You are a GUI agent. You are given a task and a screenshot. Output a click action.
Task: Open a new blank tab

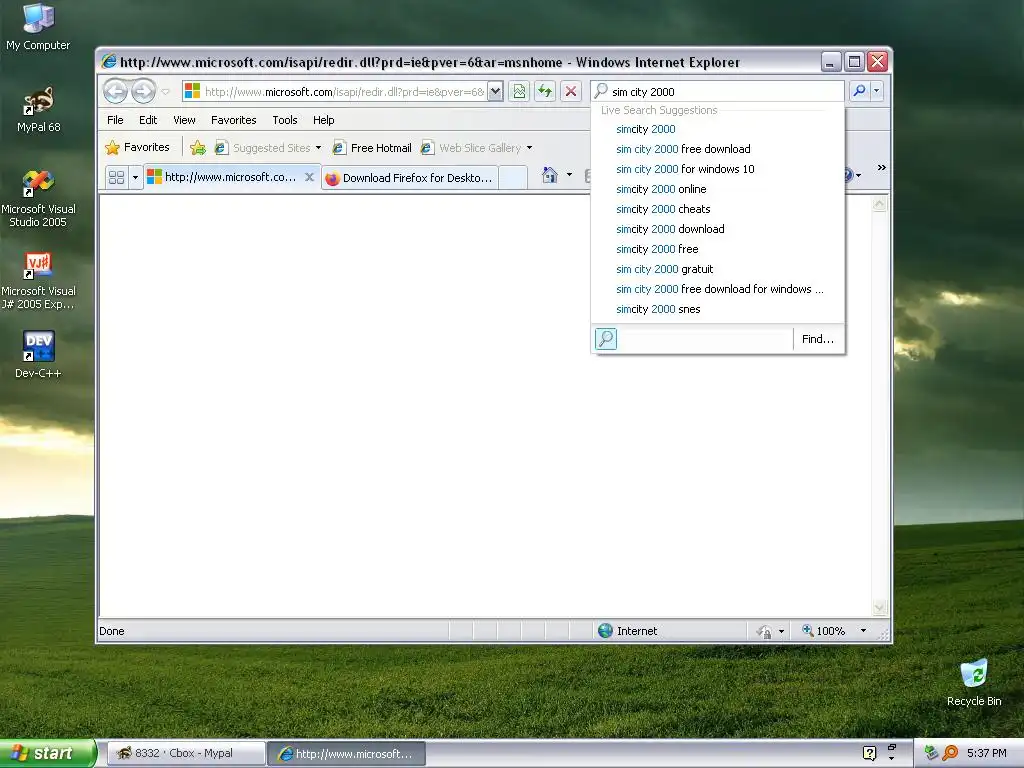tap(513, 178)
